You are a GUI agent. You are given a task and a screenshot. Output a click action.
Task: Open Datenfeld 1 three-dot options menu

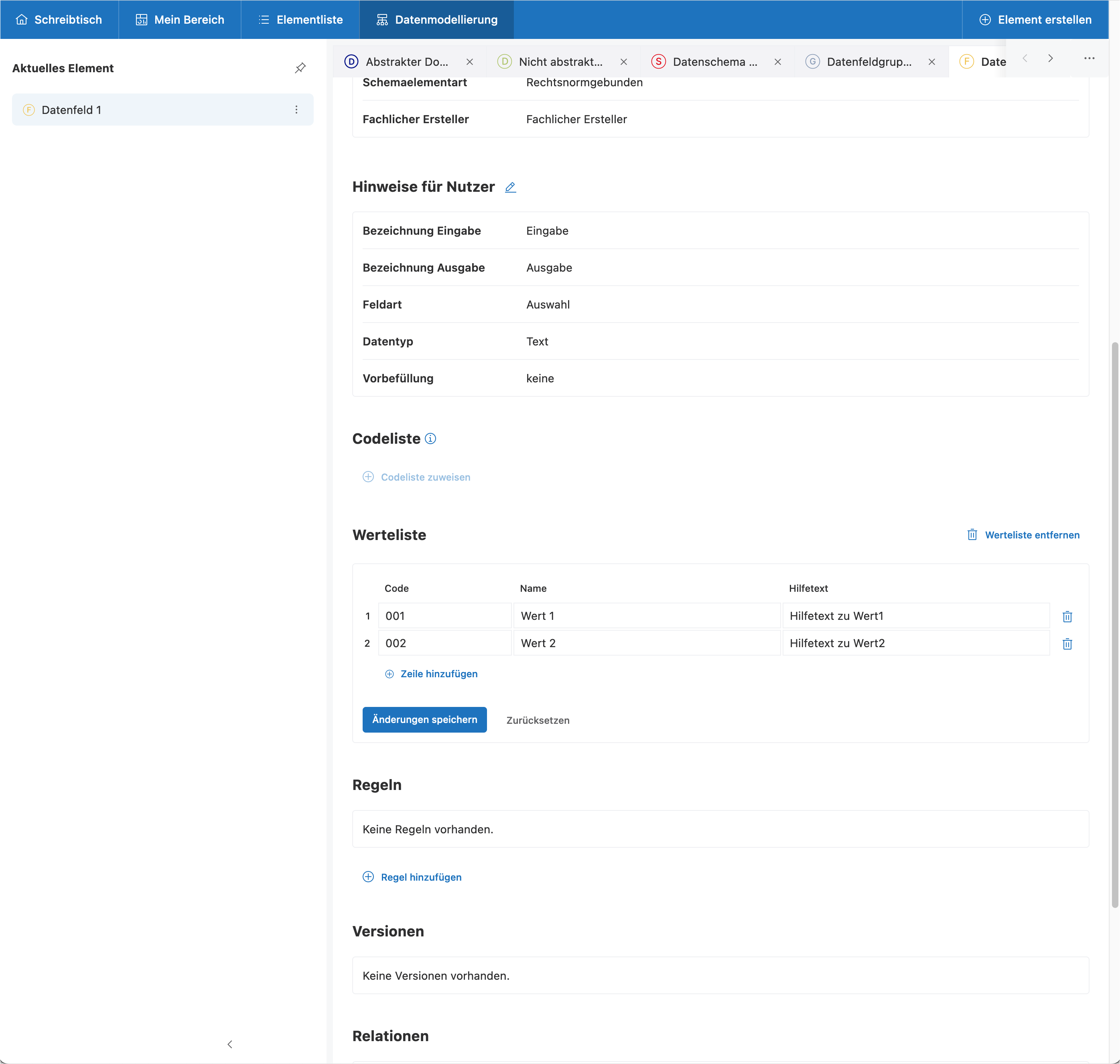click(x=296, y=110)
